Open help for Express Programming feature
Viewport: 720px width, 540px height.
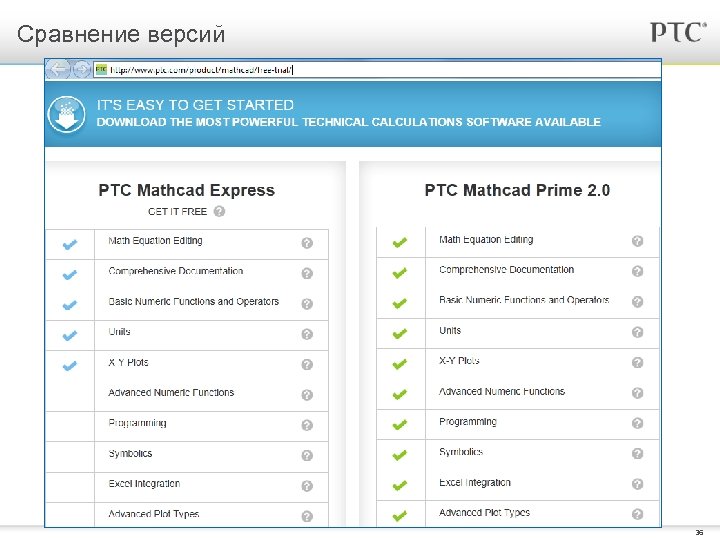point(307,425)
